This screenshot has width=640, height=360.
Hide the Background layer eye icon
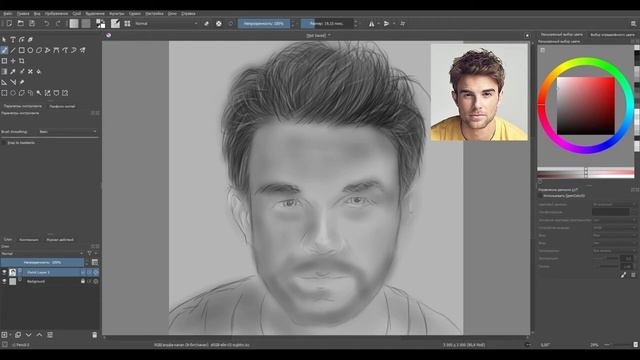pos(4,281)
